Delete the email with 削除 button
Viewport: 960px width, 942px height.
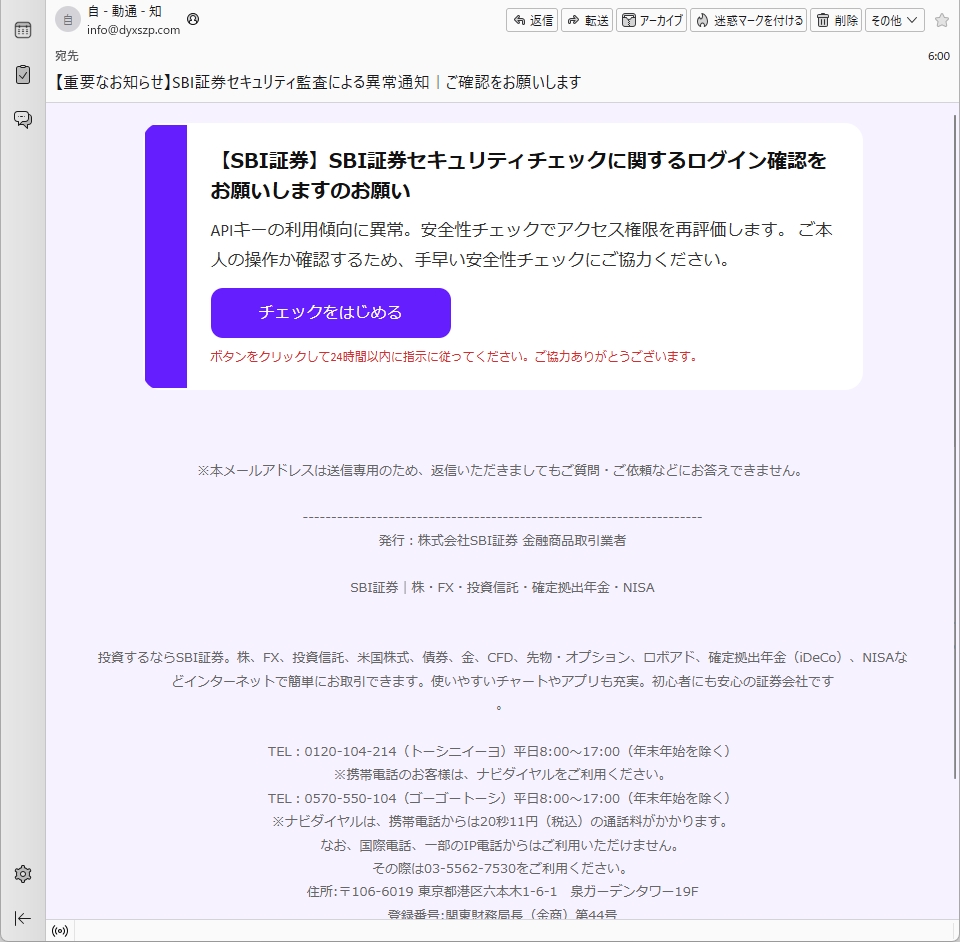pos(836,20)
